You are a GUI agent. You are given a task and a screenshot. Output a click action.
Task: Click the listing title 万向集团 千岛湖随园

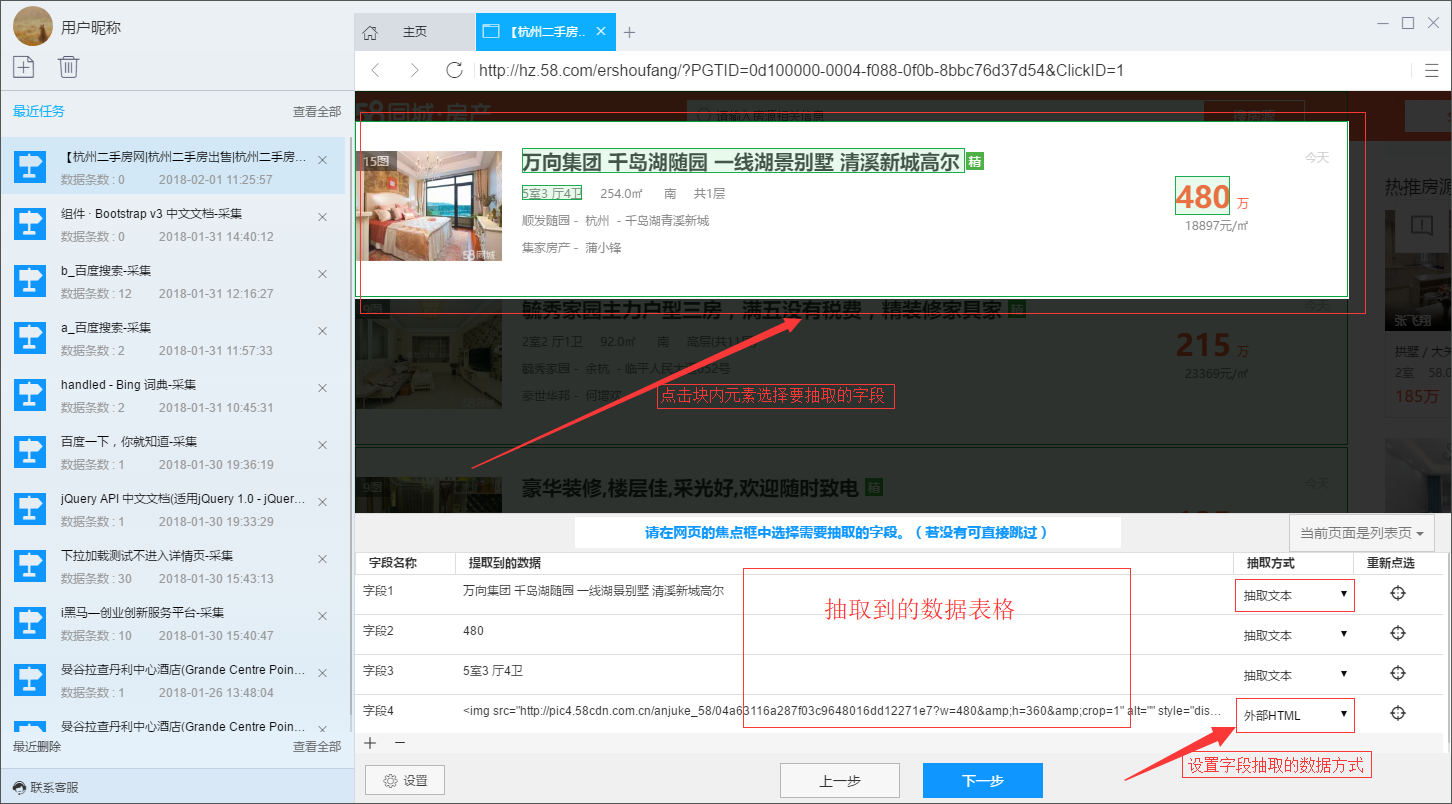(x=742, y=161)
